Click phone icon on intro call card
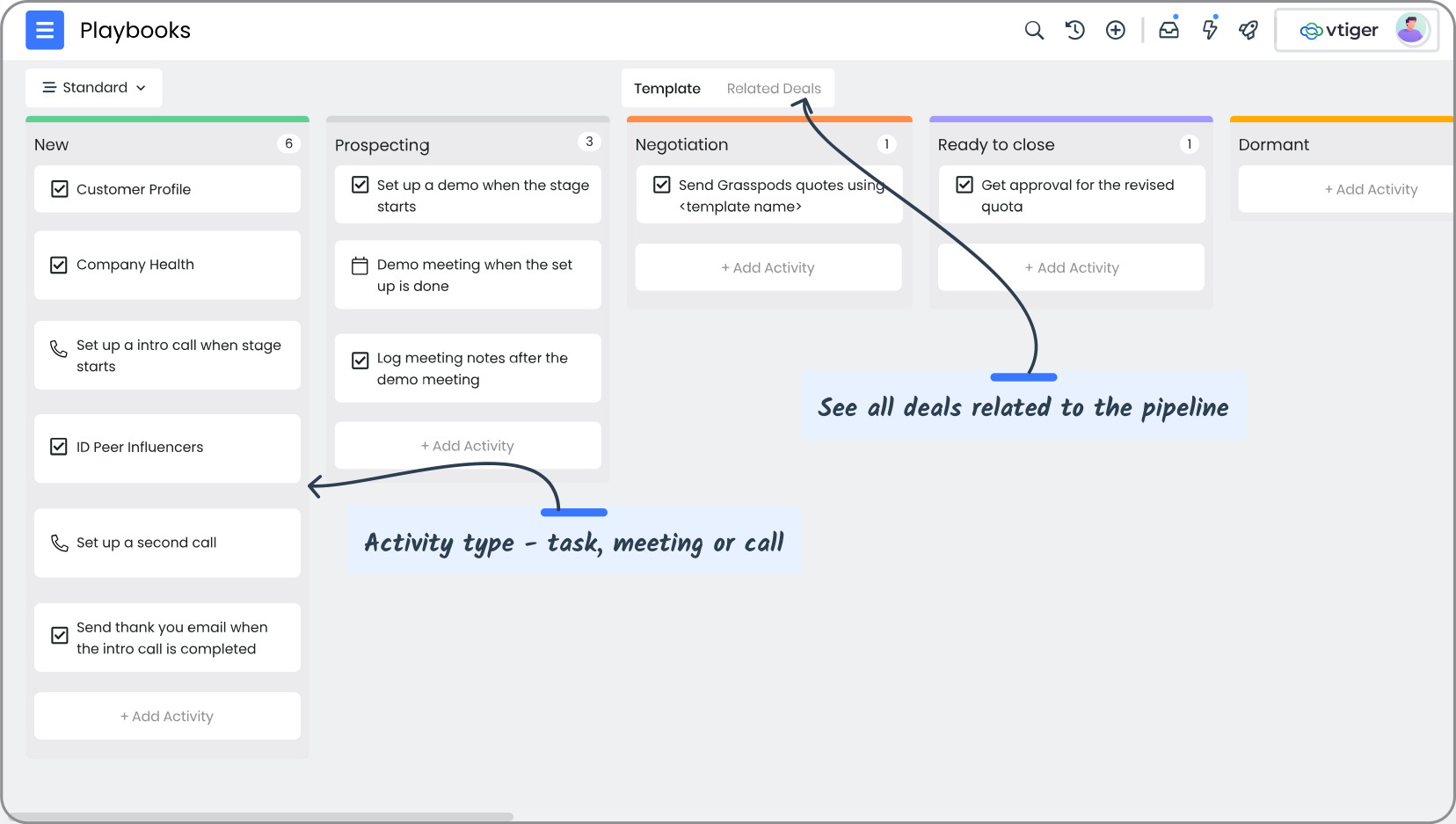The height and width of the screenshot is (824, 1456). (59, 349)
